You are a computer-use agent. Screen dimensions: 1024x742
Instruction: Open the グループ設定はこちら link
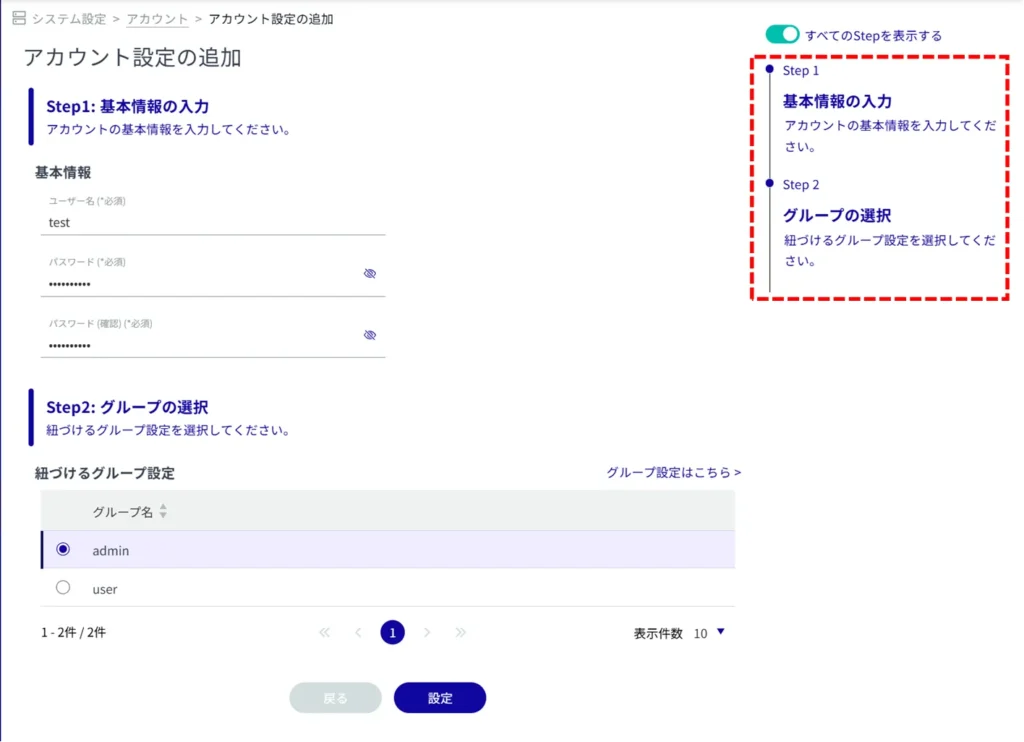pyautogui.click(x=673, y=472)
